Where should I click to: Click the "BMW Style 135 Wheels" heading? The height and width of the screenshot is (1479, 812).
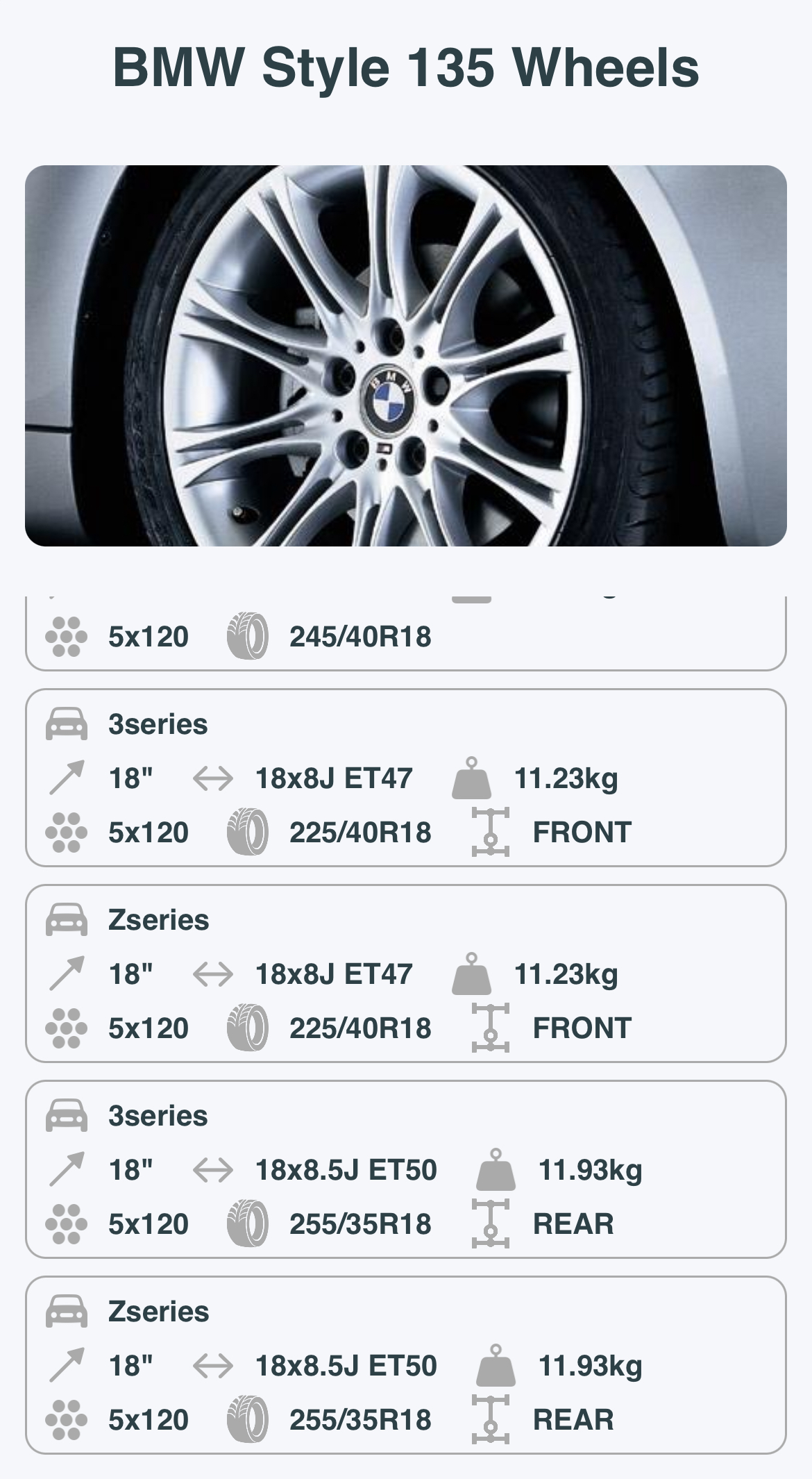pos(405,68)
